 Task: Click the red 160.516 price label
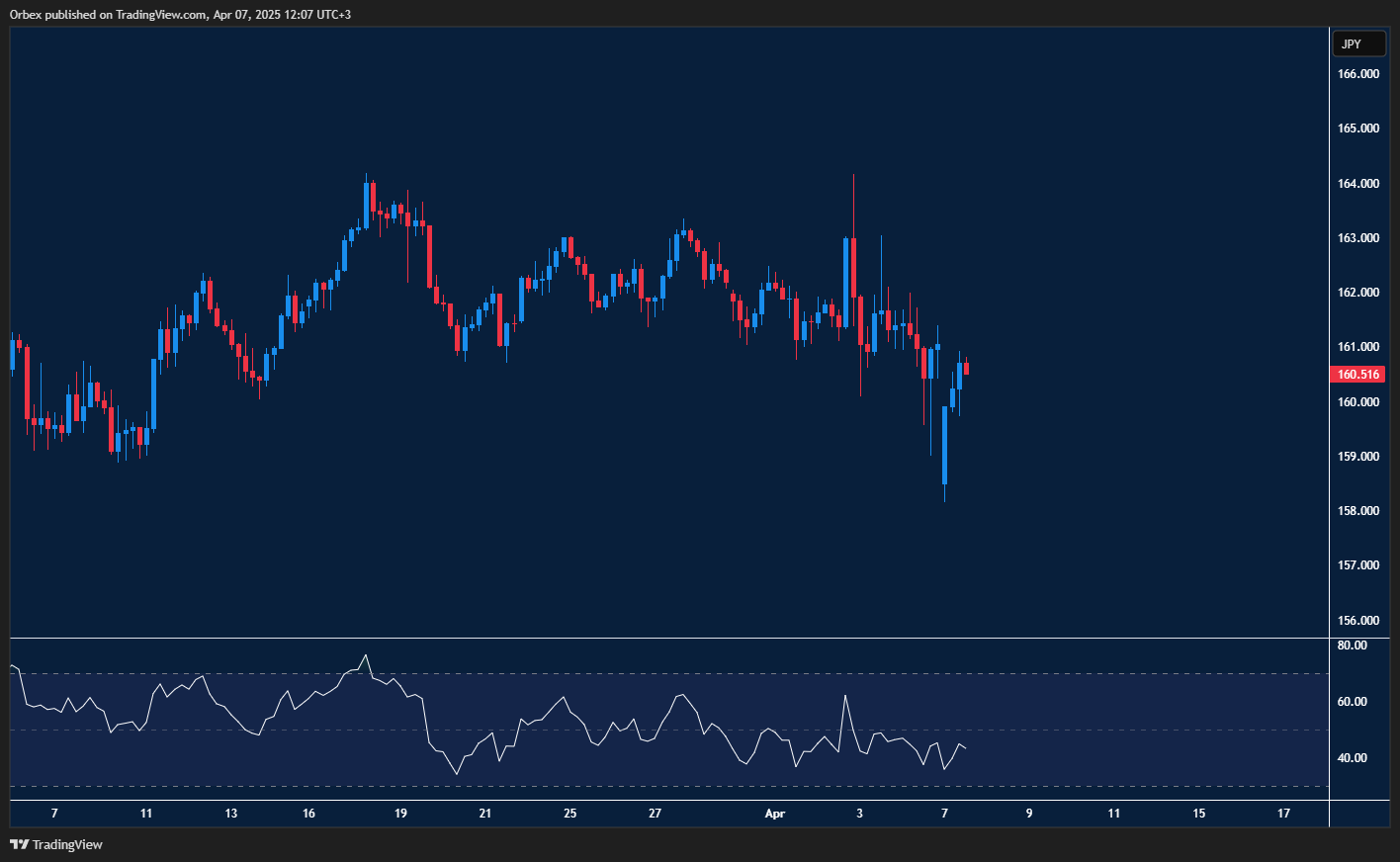click(1358, 374)
